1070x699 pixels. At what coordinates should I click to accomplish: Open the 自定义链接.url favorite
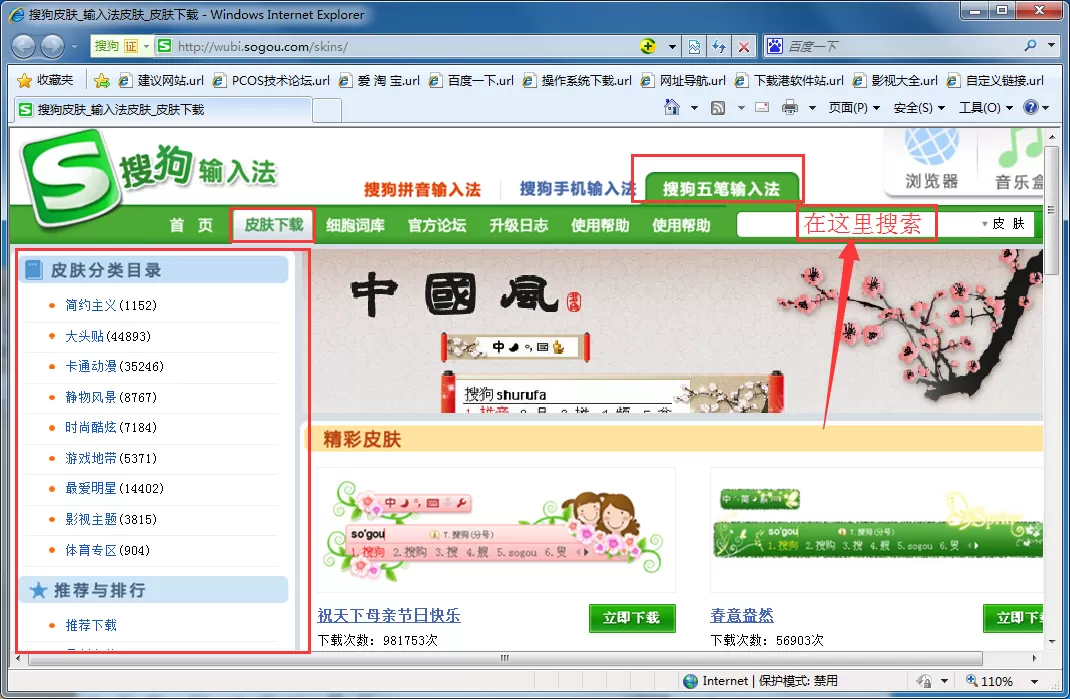995,81
